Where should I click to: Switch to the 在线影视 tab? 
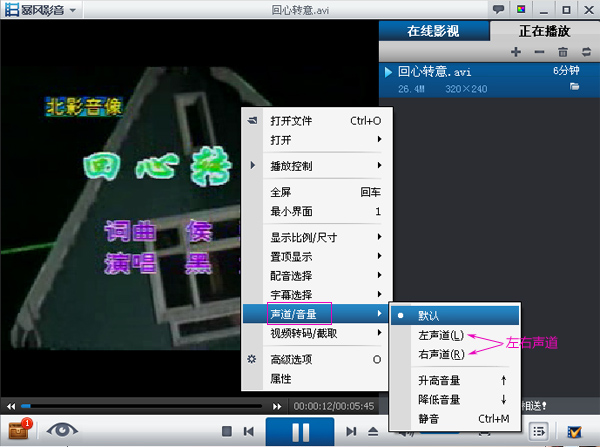[x=433, y=30]
